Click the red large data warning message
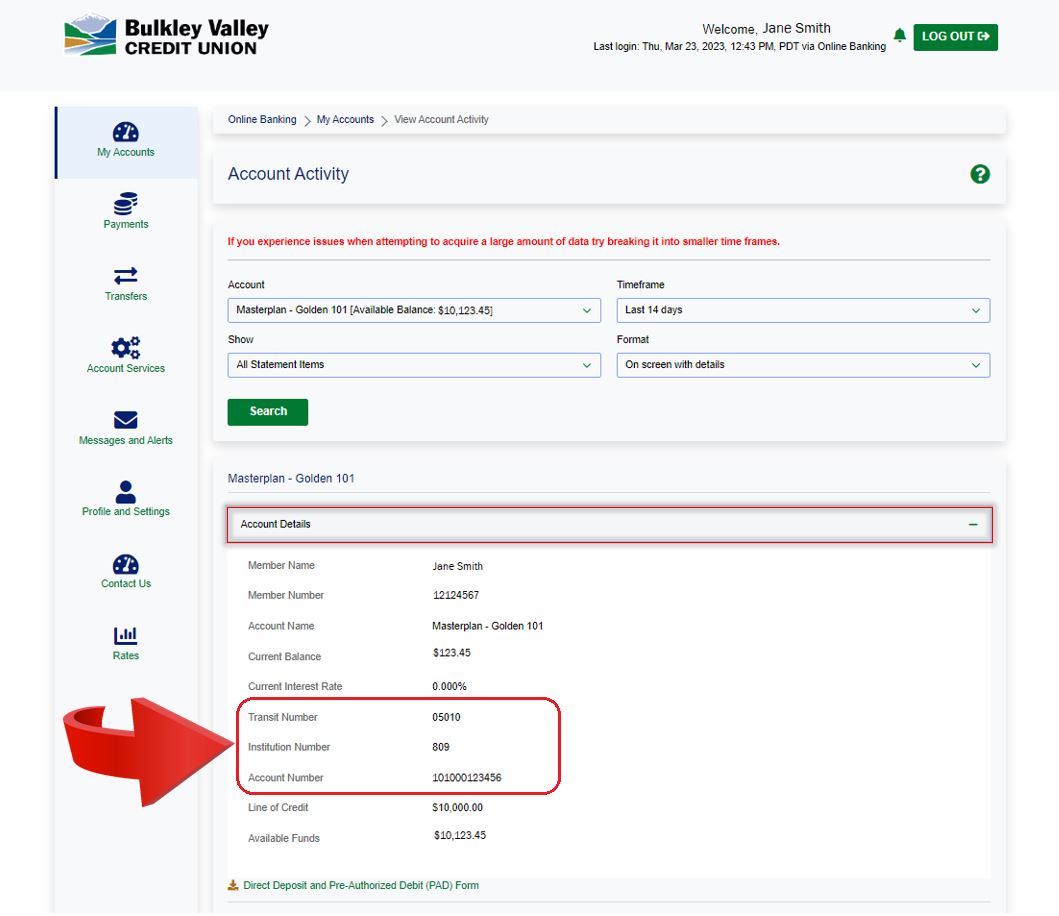 [503, 242]
